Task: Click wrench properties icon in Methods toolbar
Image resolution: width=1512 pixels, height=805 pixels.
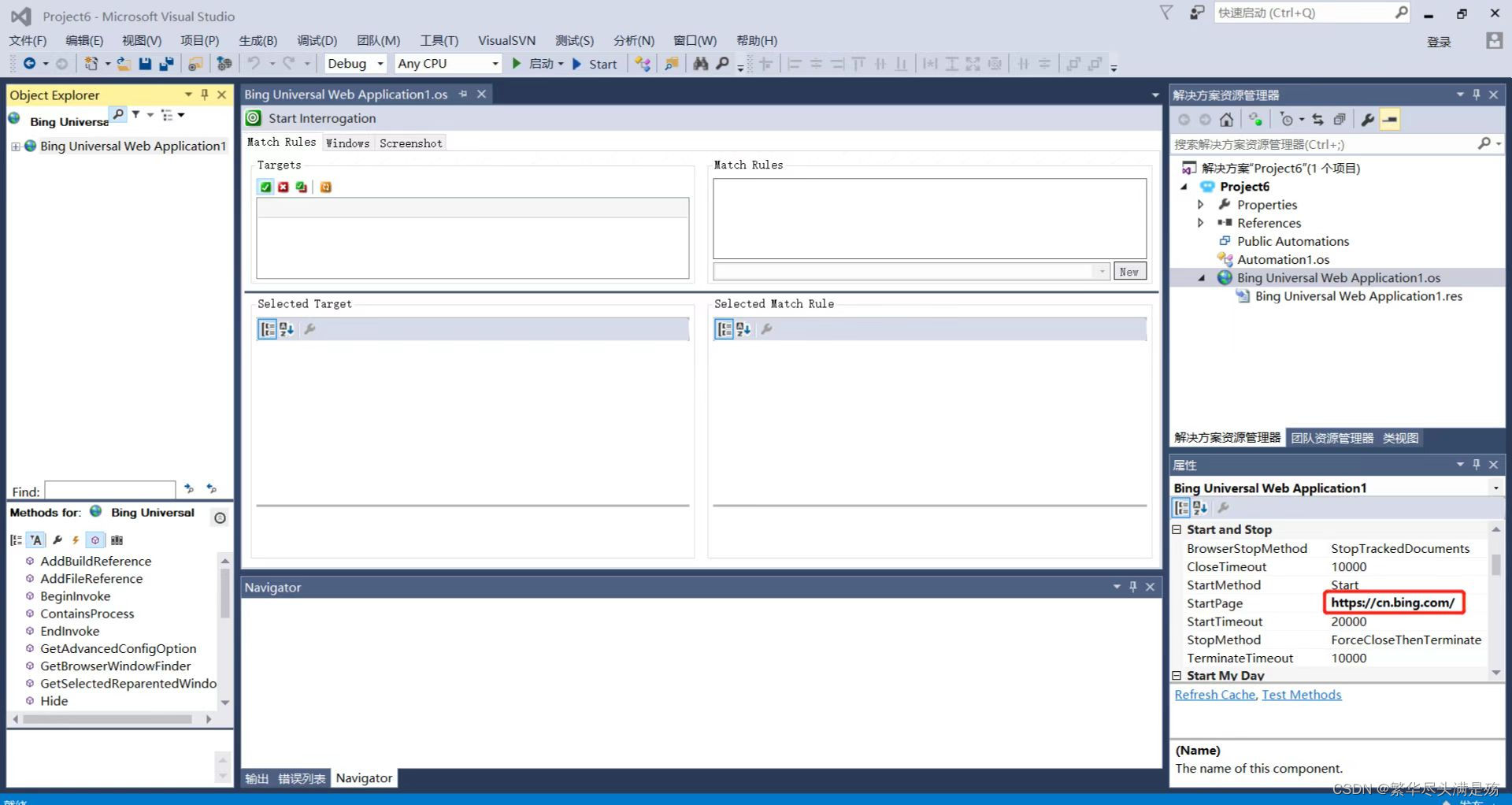Action: click(x=57, y=540)
